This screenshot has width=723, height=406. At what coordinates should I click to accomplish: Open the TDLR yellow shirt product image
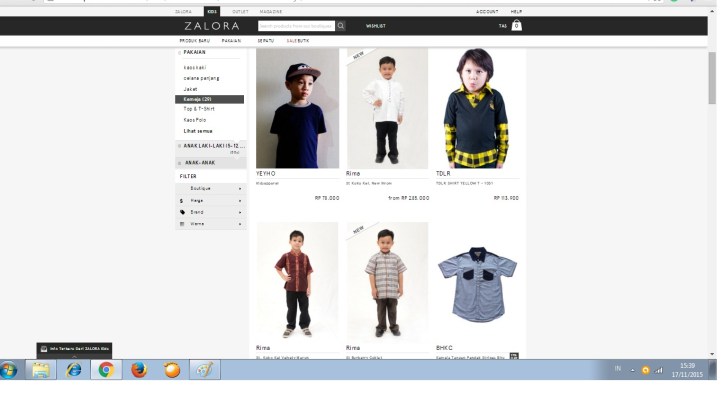point(477,108)
